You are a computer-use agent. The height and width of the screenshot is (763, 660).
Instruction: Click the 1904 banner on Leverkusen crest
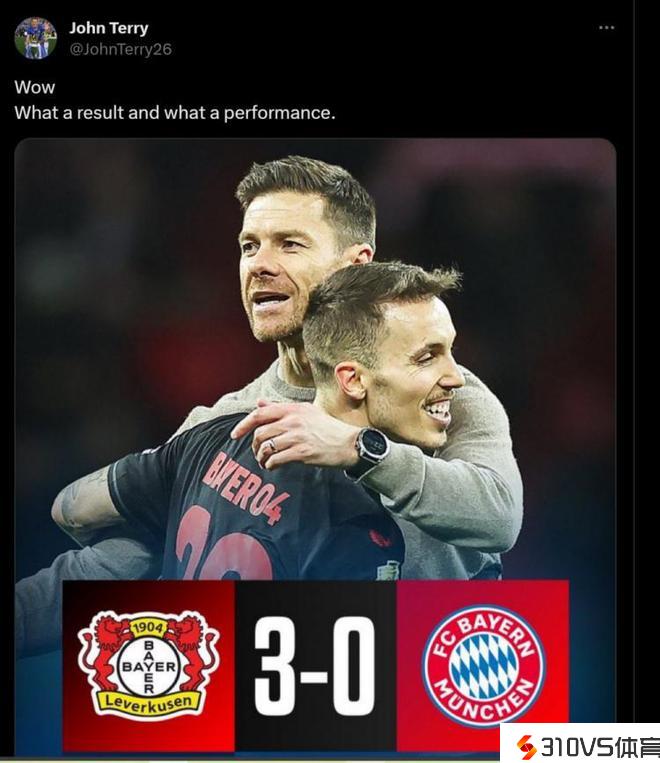148,627
